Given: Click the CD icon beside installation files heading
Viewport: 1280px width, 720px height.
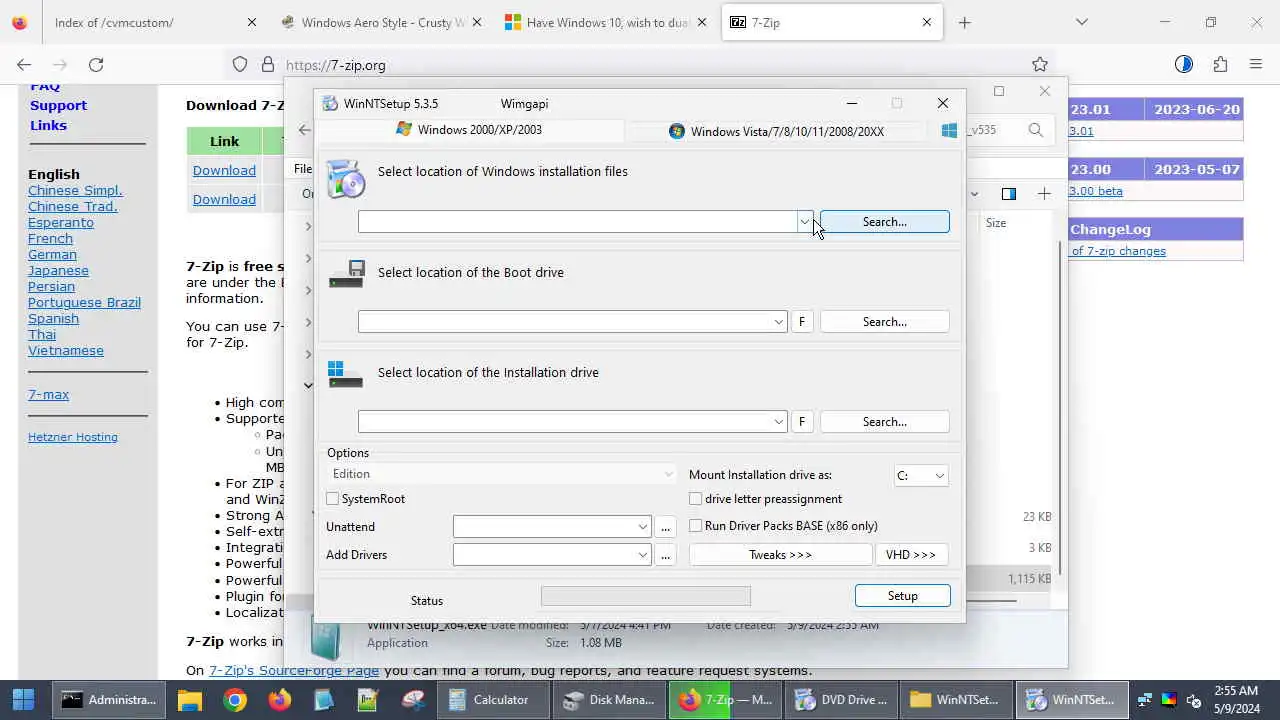Looking at the screenshot, I should (x=346, y=179).
